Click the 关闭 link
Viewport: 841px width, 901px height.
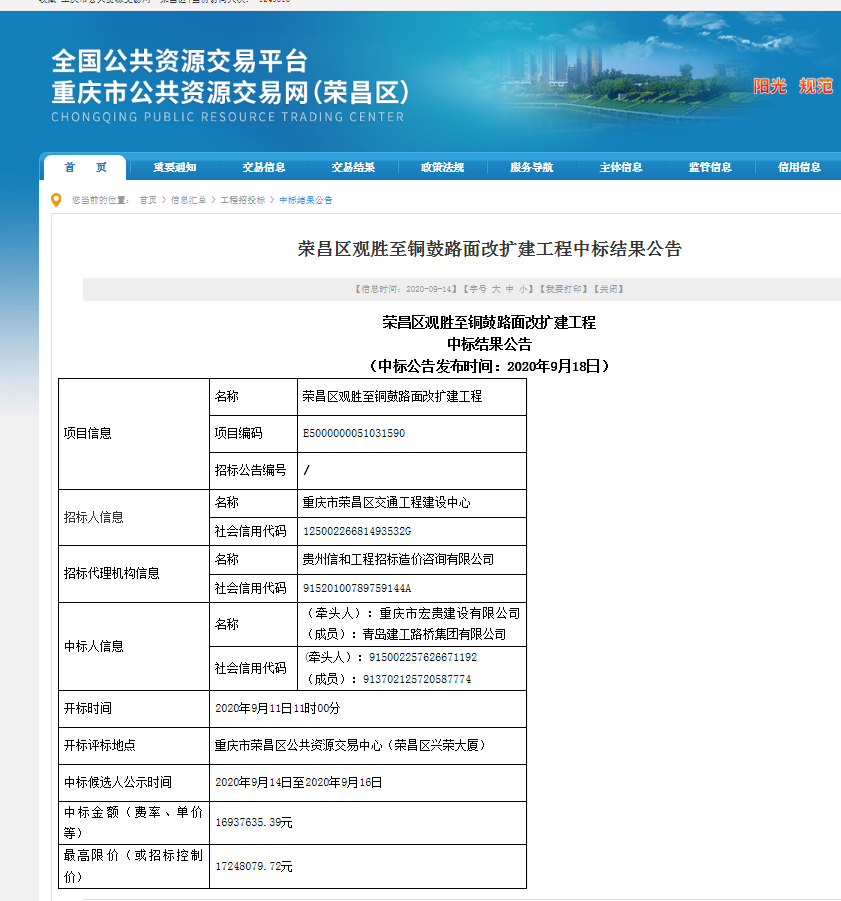coord(609,289)
